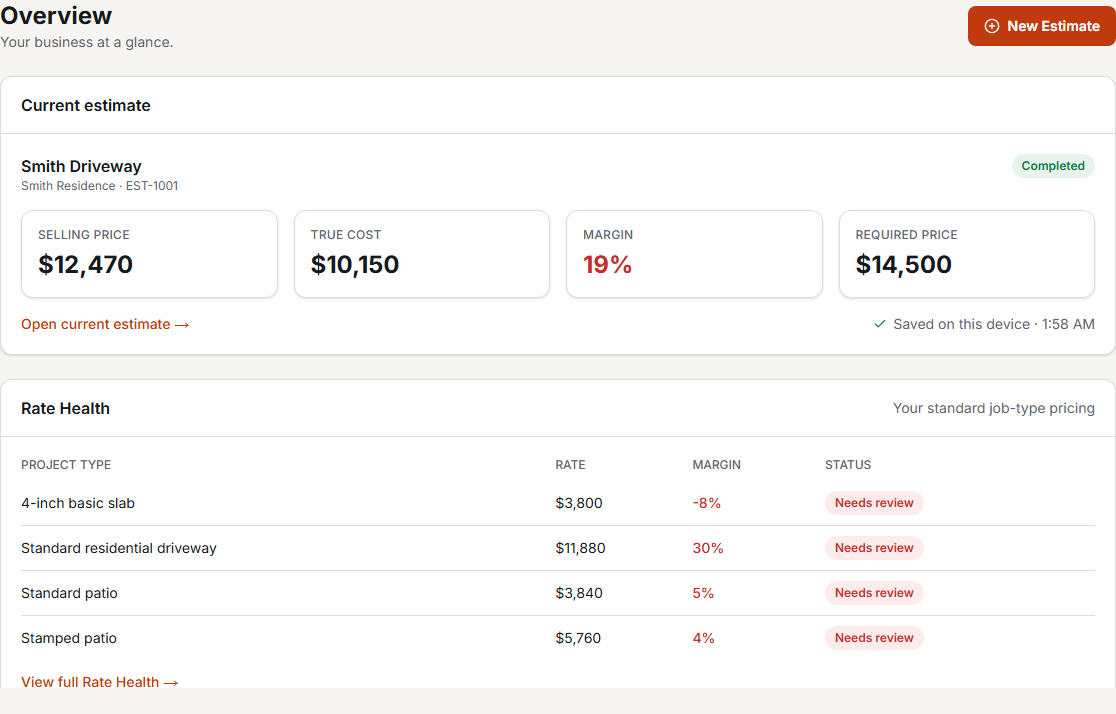Click Needs review badge for Standard residential driveway
This screenshot has width=1116, height=714.
(x=874, y=548)
